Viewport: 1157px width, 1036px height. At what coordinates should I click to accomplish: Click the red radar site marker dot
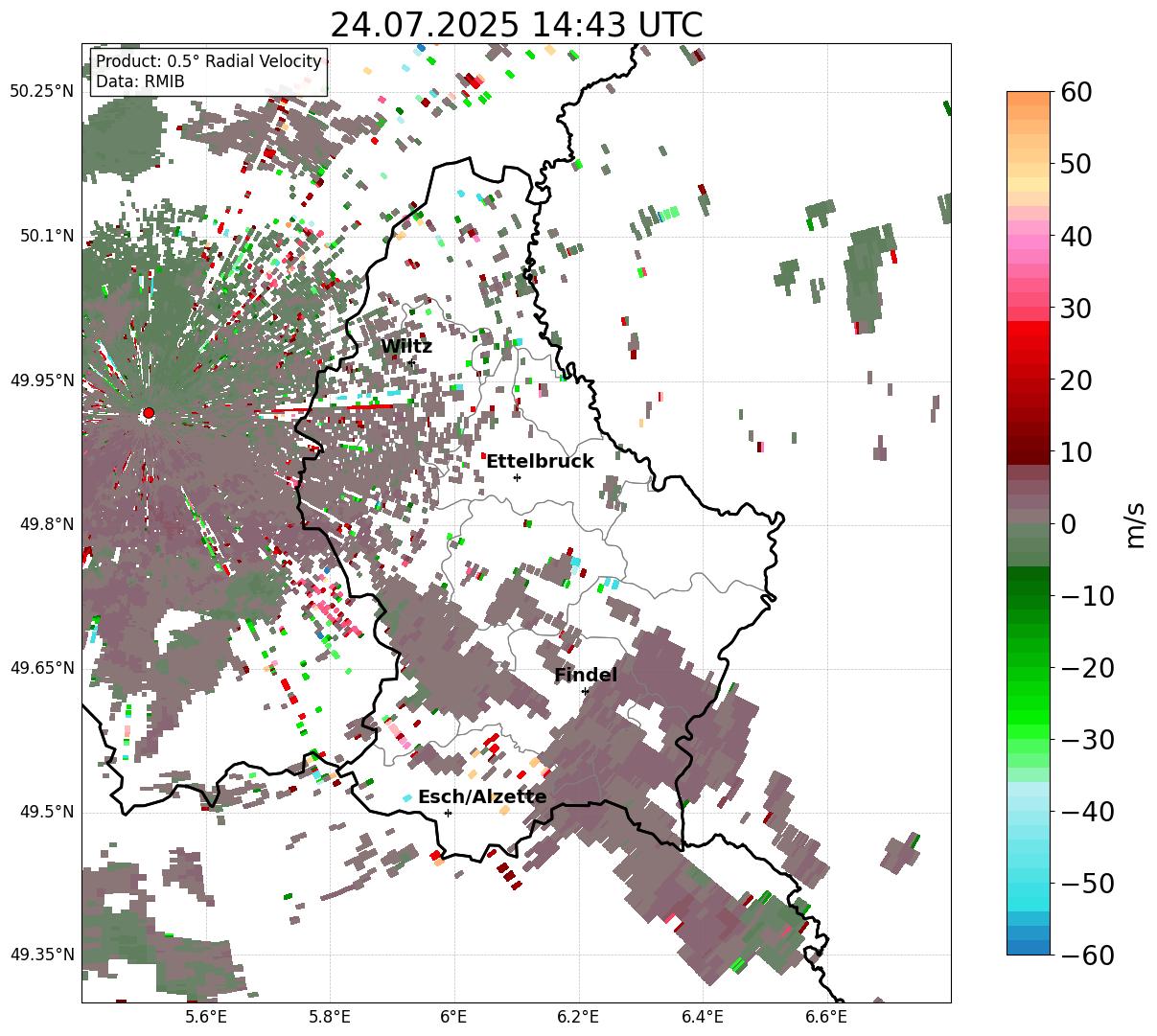[x=149, y=413]
